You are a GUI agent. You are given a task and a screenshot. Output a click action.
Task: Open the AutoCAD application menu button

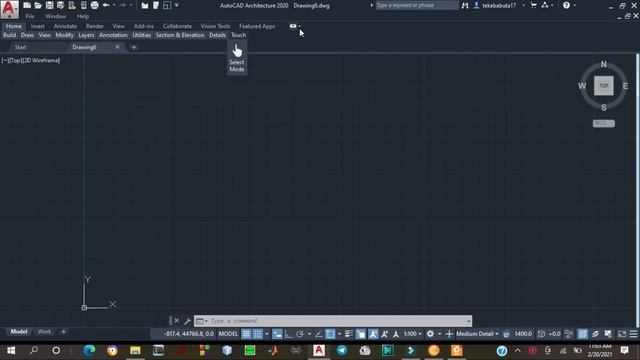(x=9, y=9)
